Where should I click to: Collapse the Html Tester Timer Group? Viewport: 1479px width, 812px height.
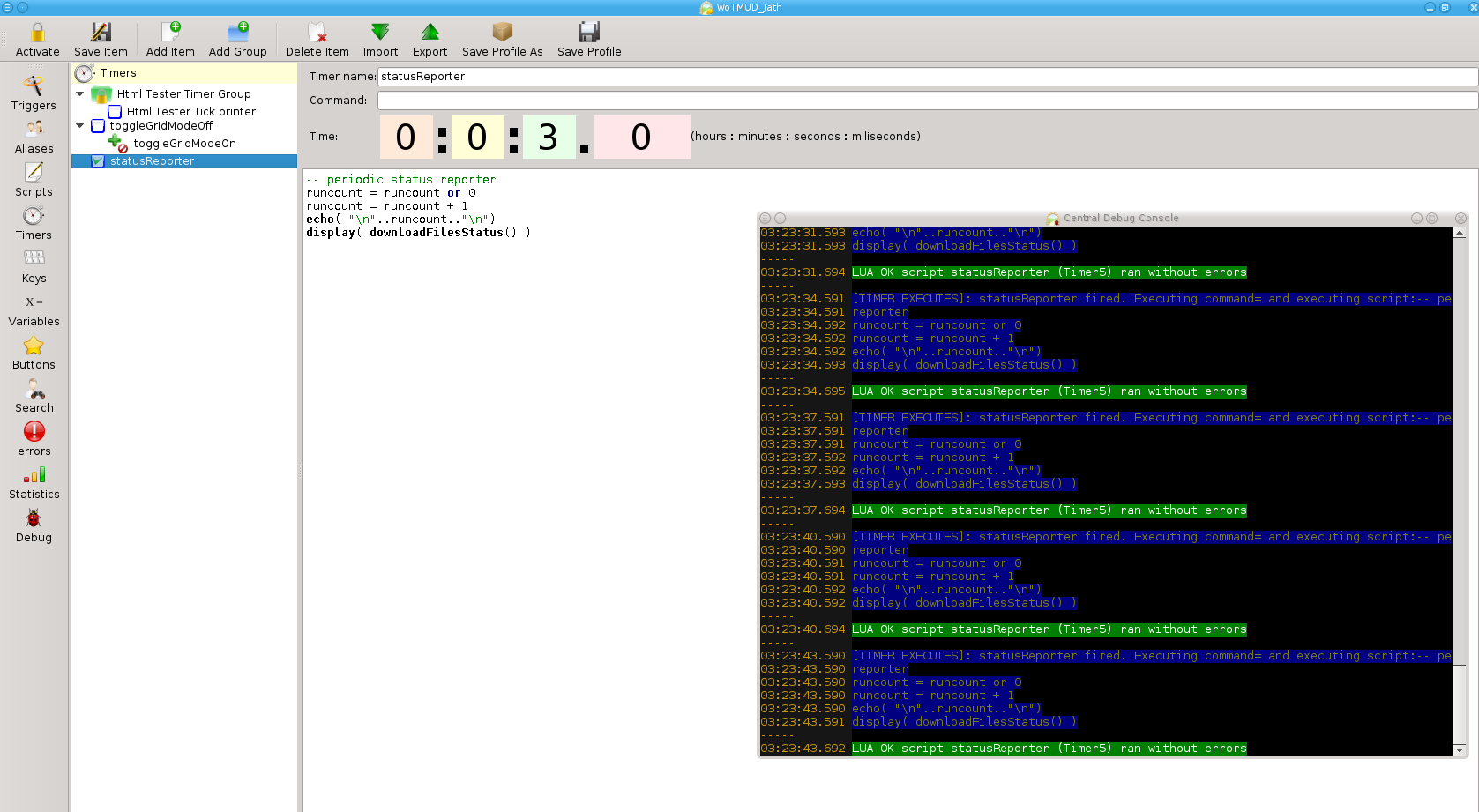tap(80, 93)
